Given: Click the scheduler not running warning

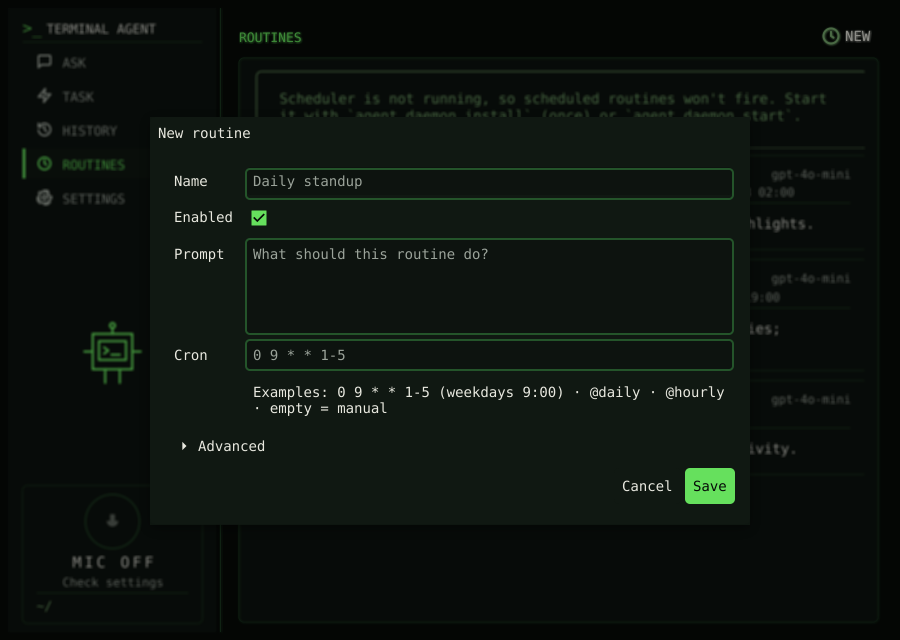Looking at the screenshot, I should click(552, 107).
